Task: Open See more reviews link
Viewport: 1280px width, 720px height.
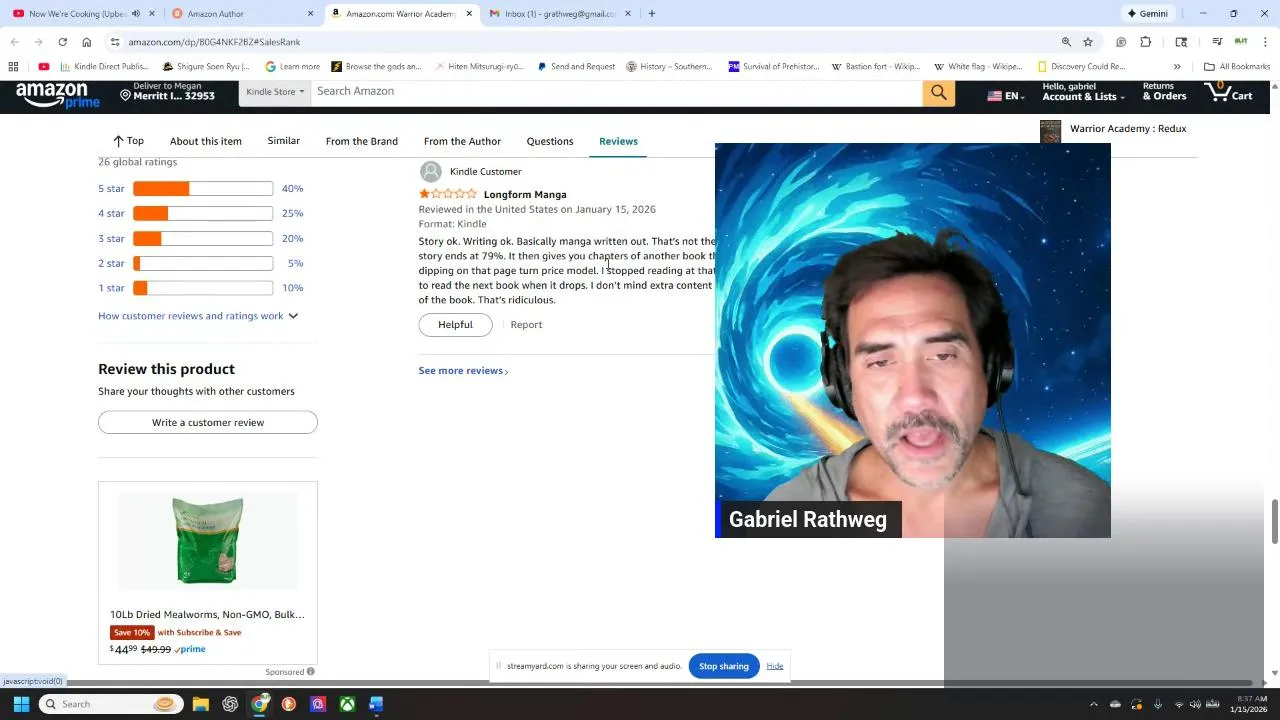Action: click(463, 371)
